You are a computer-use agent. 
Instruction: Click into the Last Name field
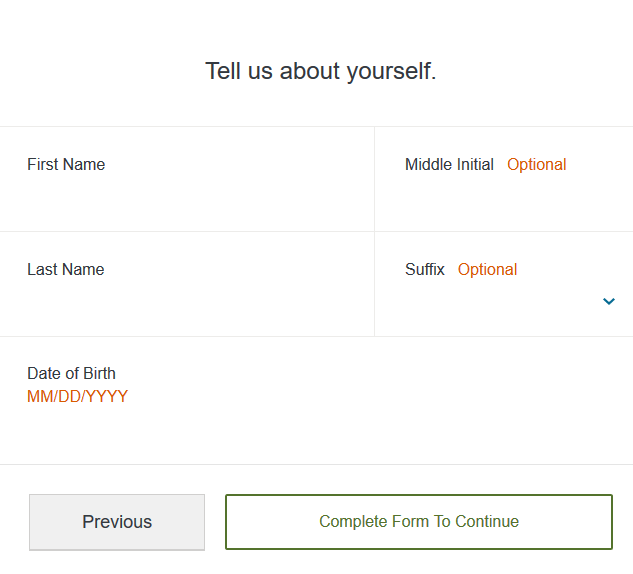coord(187,284)
